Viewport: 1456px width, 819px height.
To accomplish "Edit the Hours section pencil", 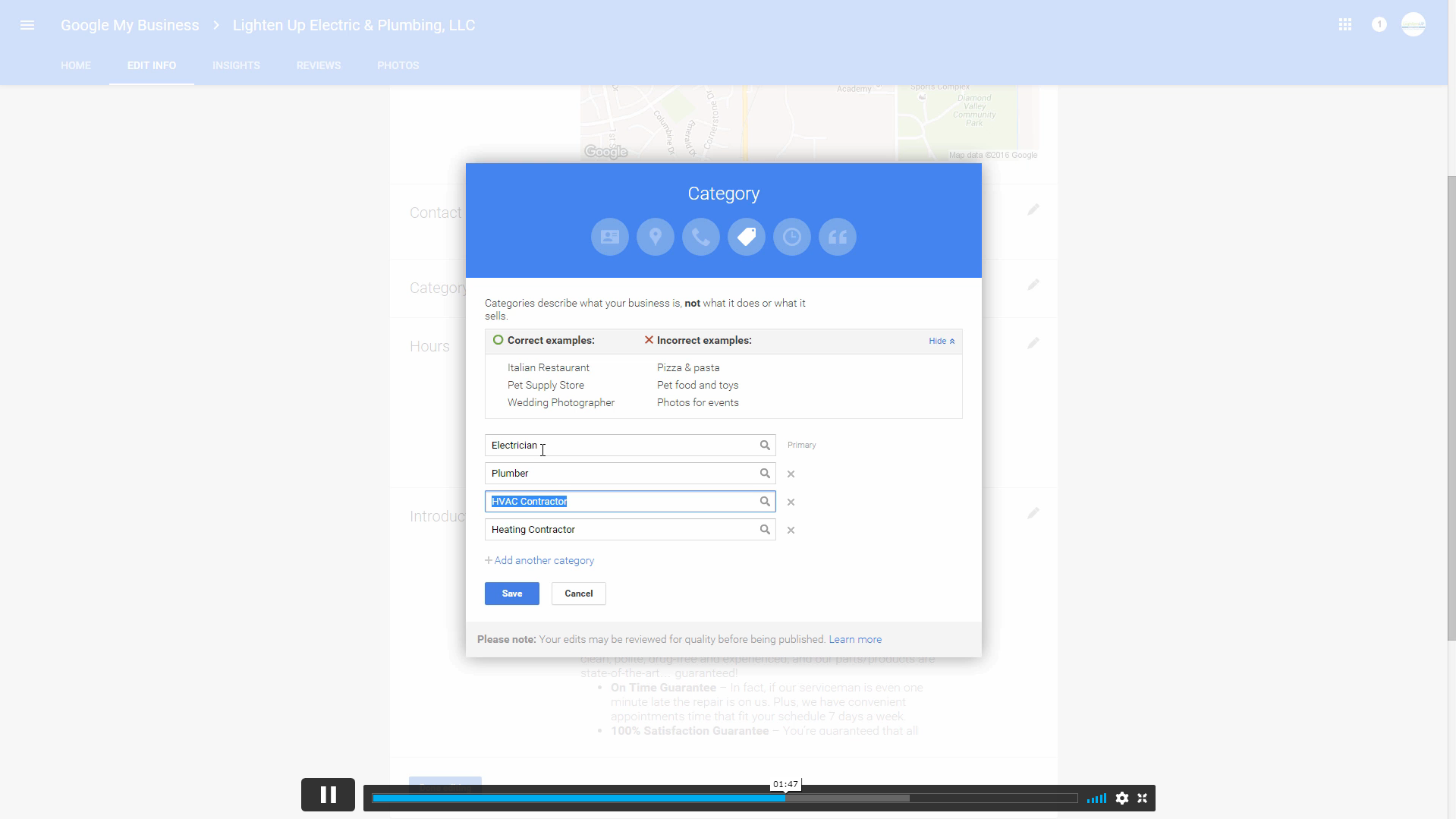I will coord(1033,343).
